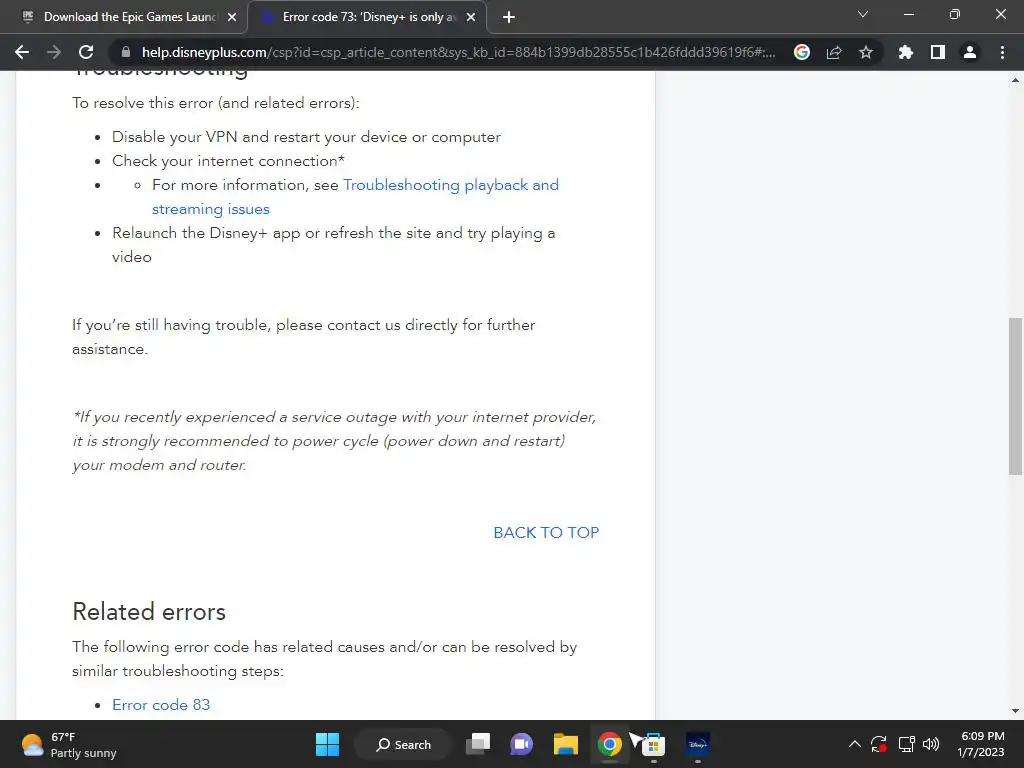Expand the hidden system tray icons
1024x768 pixels.
(x=854, y=744)
